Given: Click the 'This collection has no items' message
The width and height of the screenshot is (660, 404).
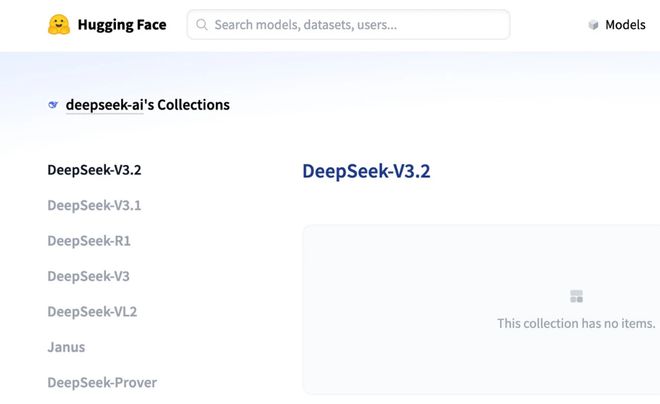Looking at the screenshot, I should pyautogui.click(x=576, y=324).
